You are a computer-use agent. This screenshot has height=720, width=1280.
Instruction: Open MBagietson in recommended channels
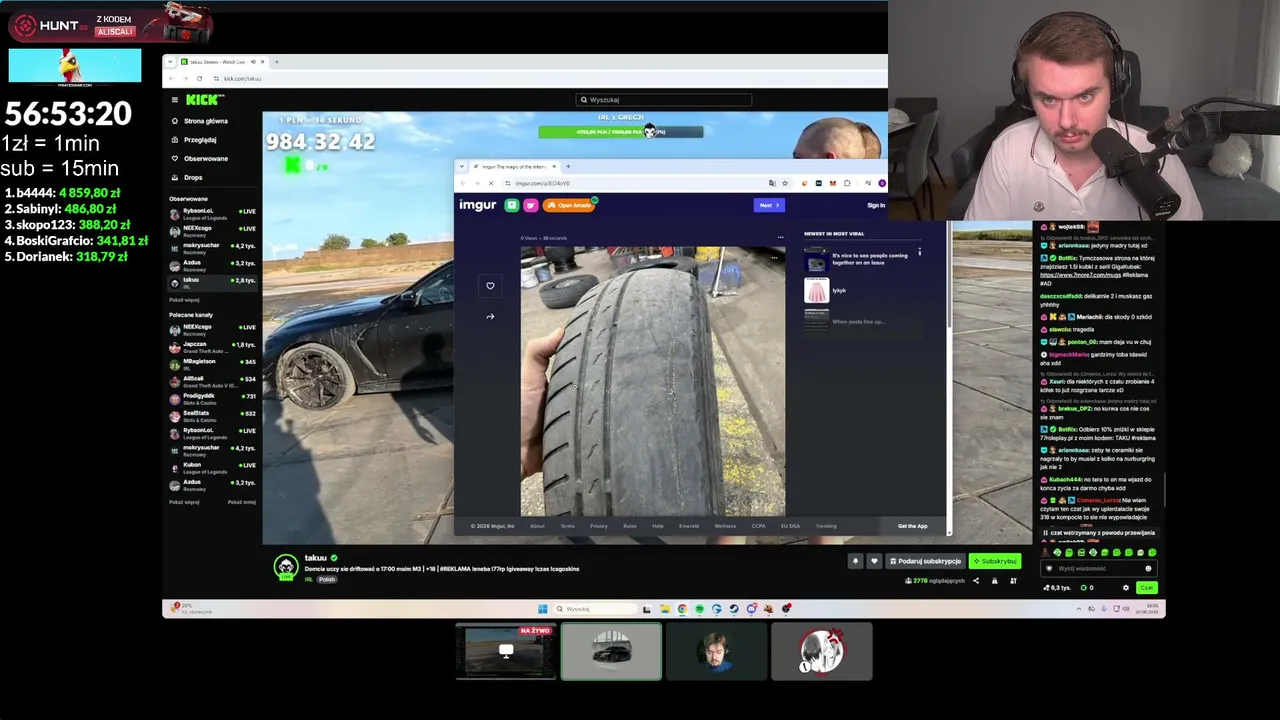212,363
